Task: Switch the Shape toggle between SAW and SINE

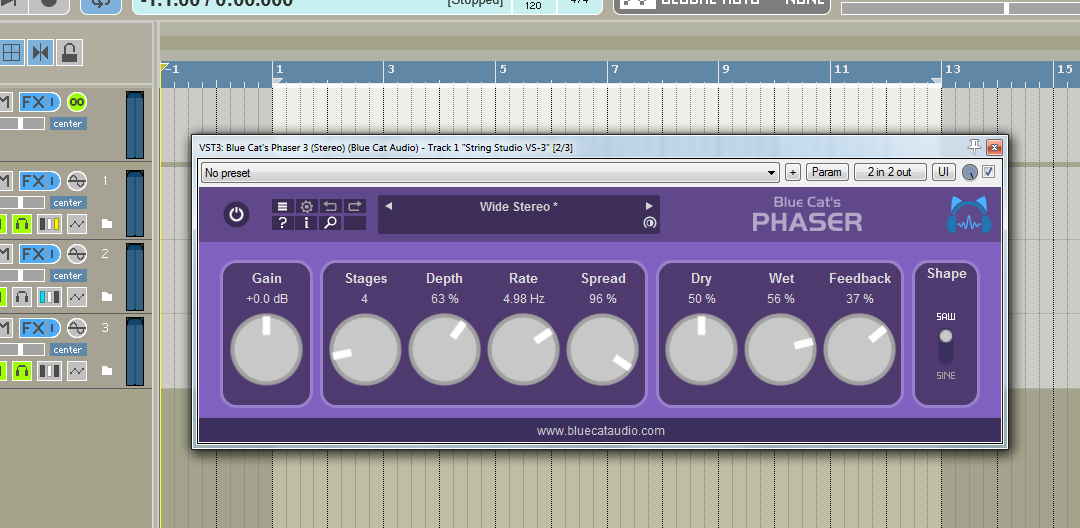Action: click(x=946, y=346)
